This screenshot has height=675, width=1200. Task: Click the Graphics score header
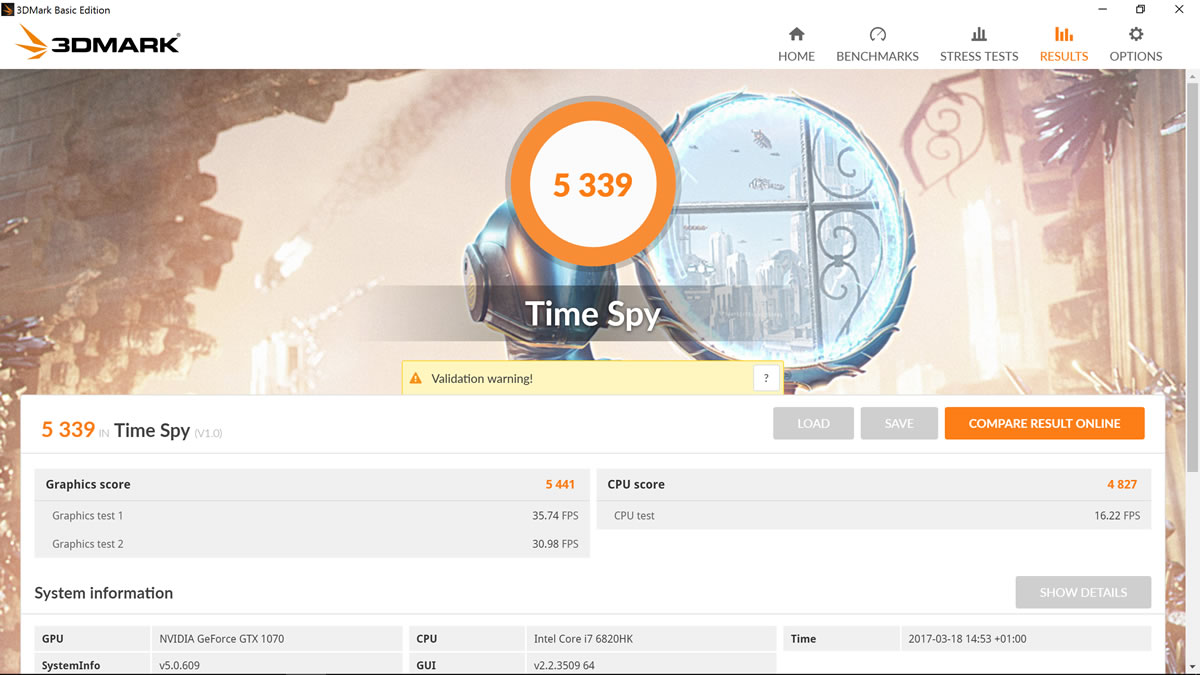coord(88,484)
